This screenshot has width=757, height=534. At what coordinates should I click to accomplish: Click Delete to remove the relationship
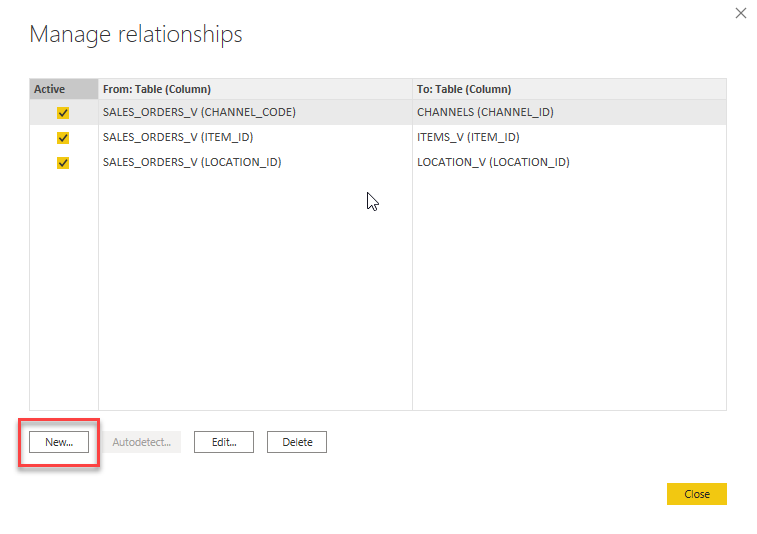click(297, 442)
